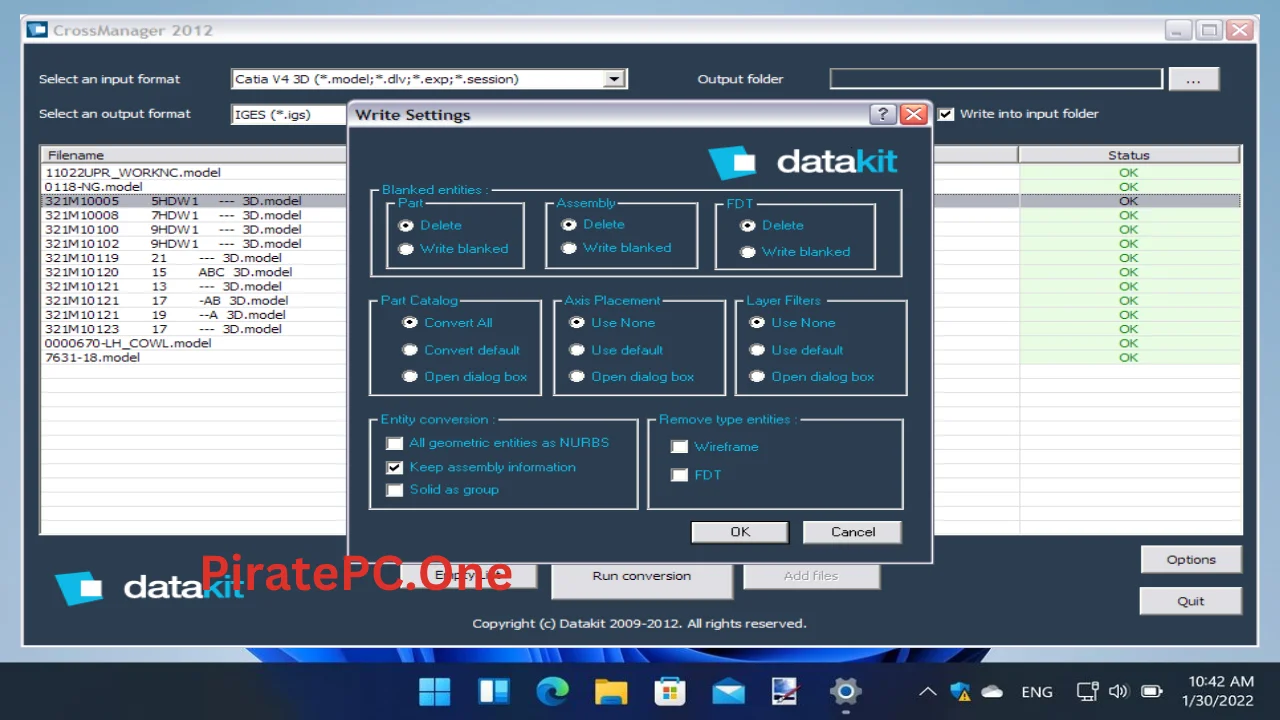Screen dimensions: 1280x720
Task: Toggle Write into input folder checkbox
Action: tap(946, 114)
